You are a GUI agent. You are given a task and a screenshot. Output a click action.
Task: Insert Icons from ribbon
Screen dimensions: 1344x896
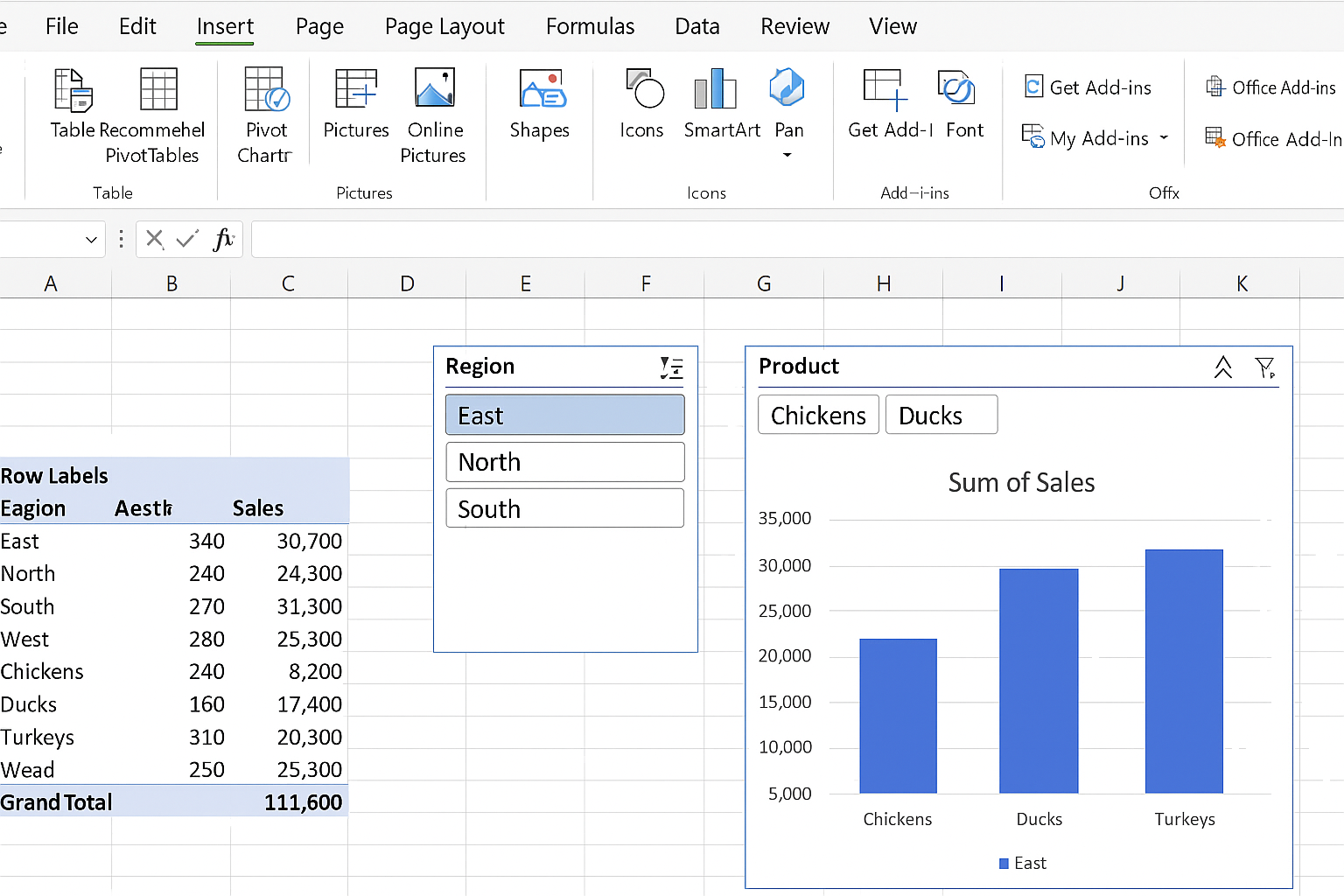tap(646, 89)
